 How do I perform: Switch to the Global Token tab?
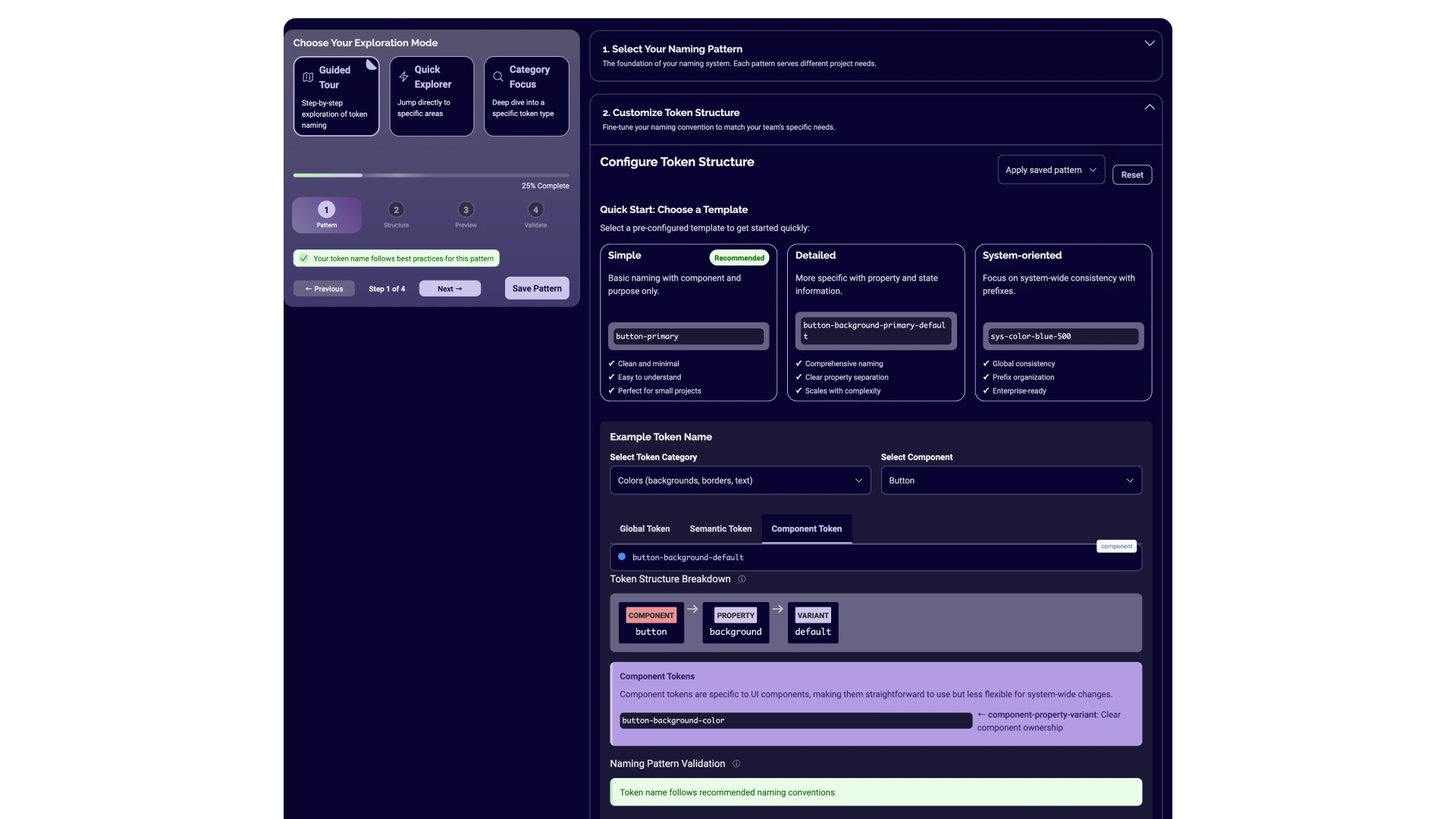[645, 529]
